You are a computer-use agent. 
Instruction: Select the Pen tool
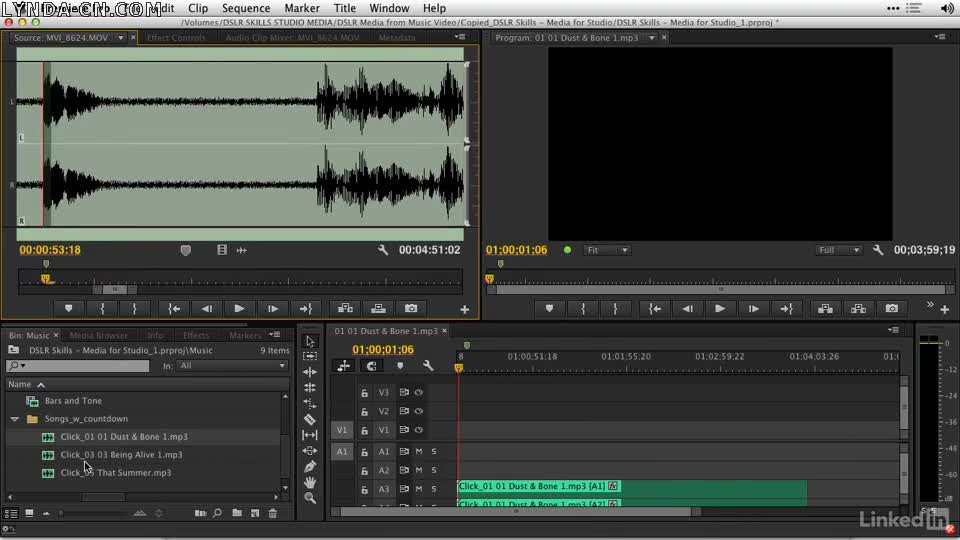point(310,467)
